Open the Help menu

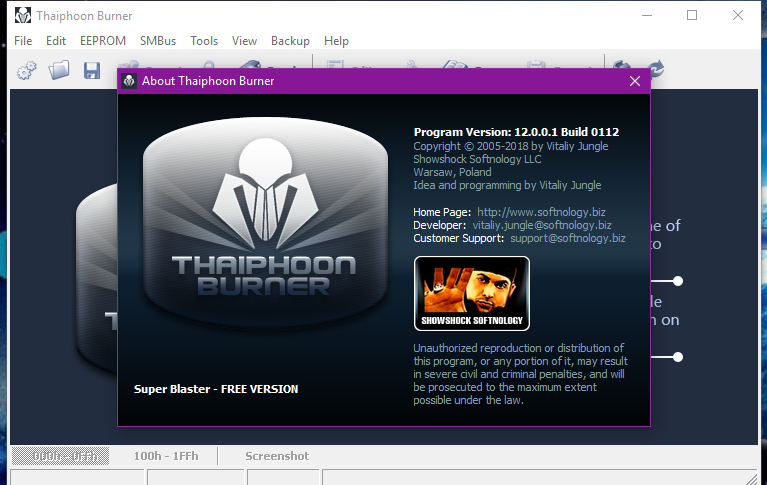336,41
